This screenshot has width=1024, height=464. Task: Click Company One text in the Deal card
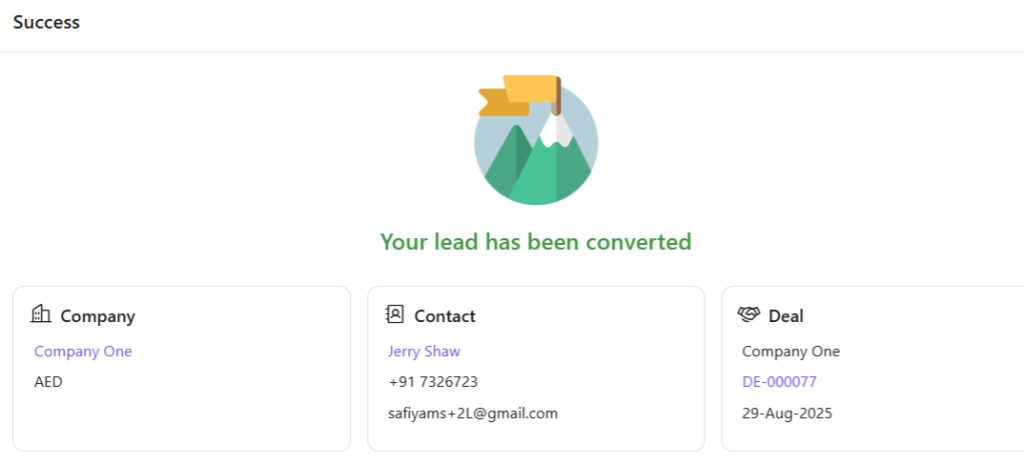[x=791, y=351]
